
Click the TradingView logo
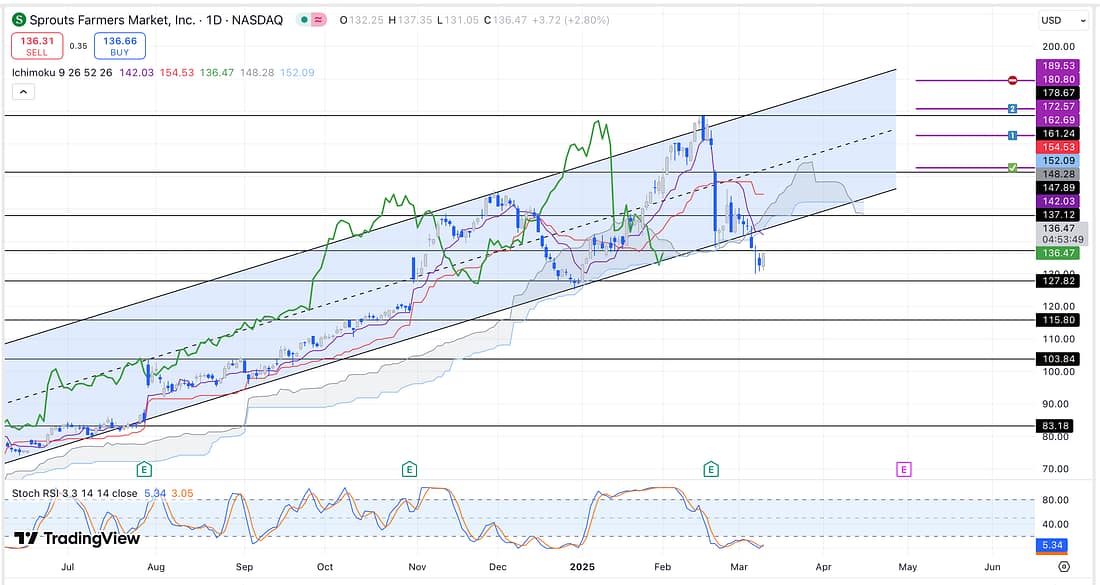click(77, 539)
